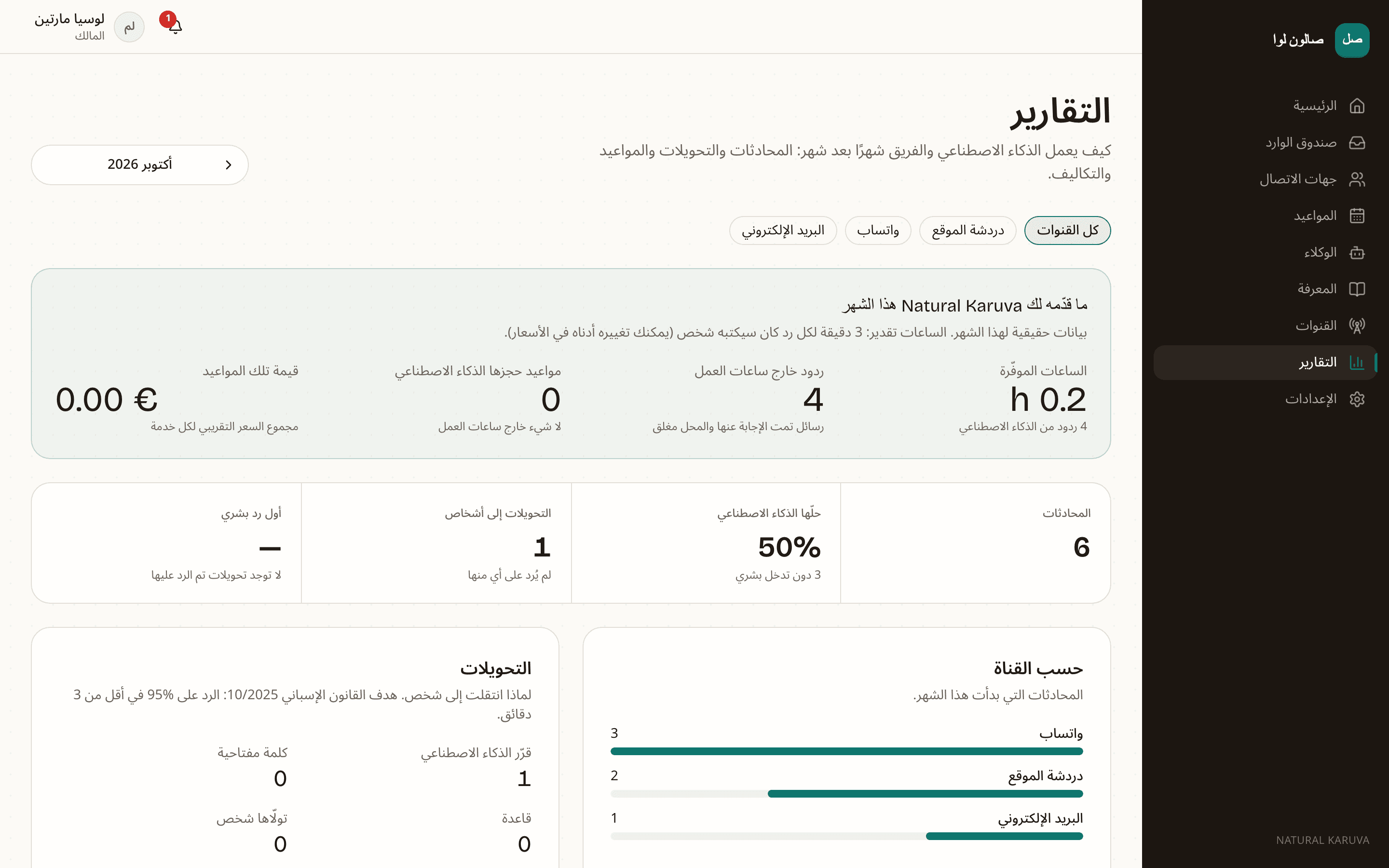Open the notifications bell icon
The height and width of the screenshot is (868, 1389).
point(175,27)
